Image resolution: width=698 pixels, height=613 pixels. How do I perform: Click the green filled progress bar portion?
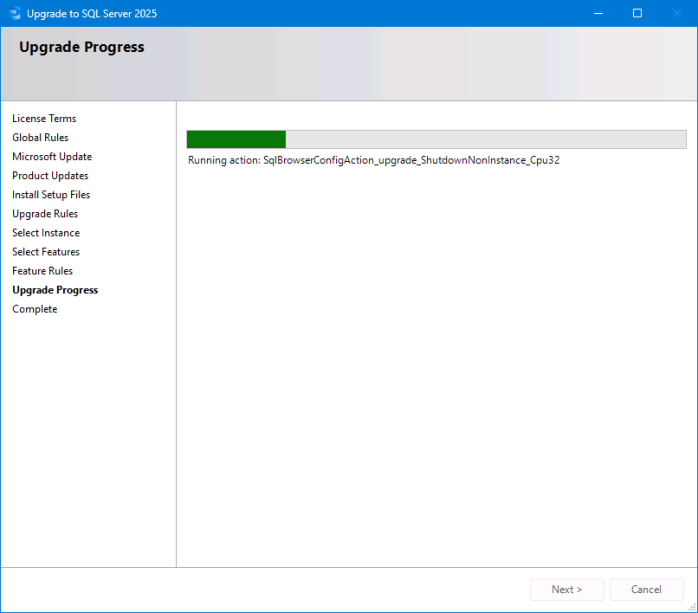tap(236, 139)
